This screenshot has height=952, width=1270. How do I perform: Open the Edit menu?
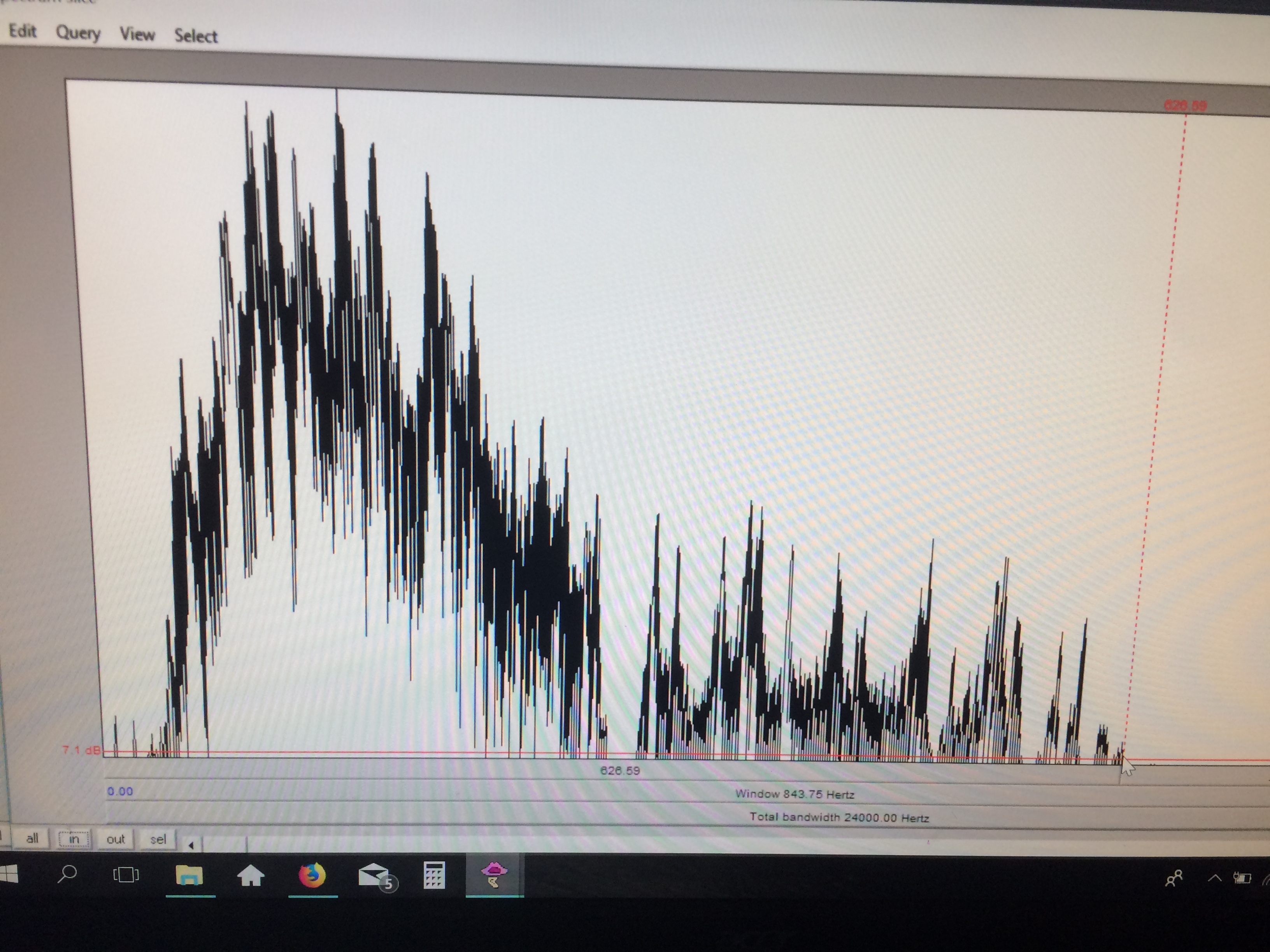point(23,31)
